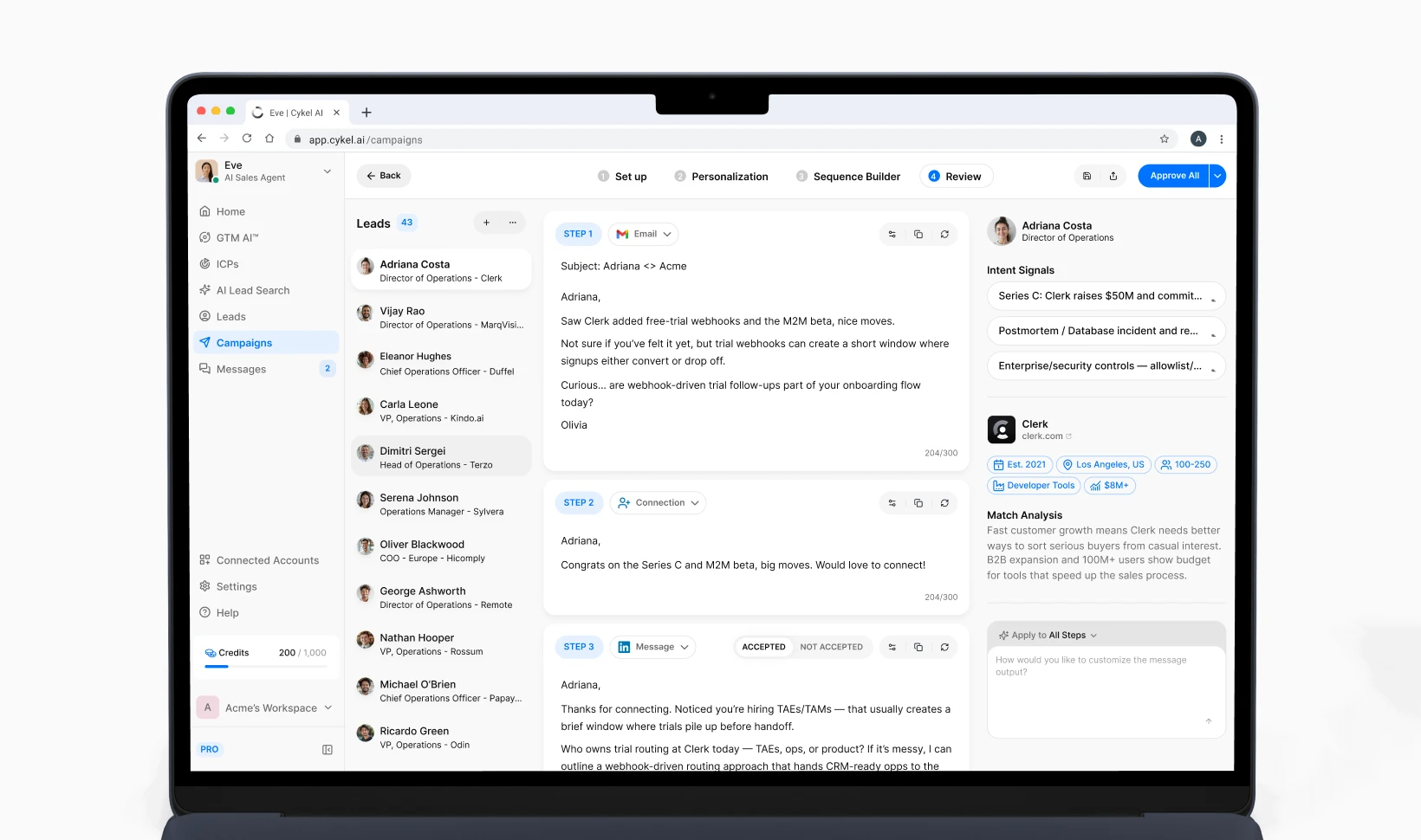Reload the browser page
This screenshot has height=840, width=1421.
click(x=247, y=139)
